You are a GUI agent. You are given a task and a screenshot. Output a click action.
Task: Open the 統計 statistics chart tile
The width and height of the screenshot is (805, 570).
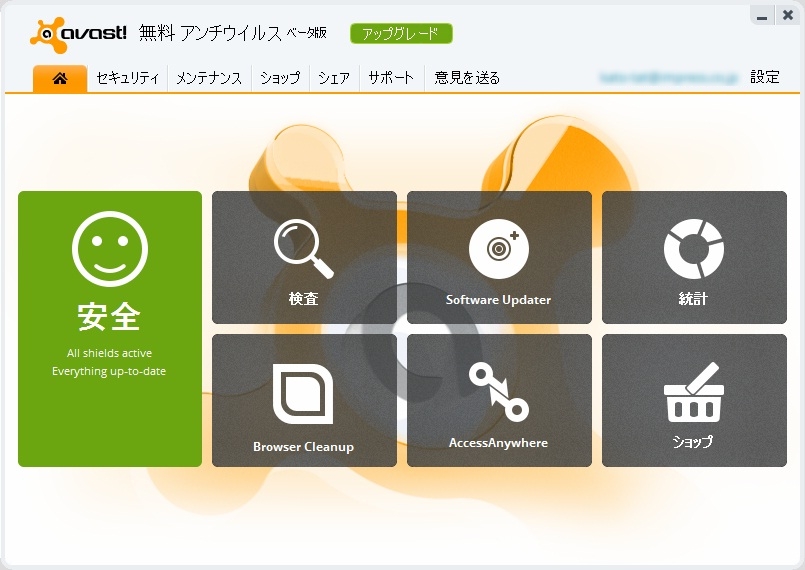(694, 257)
